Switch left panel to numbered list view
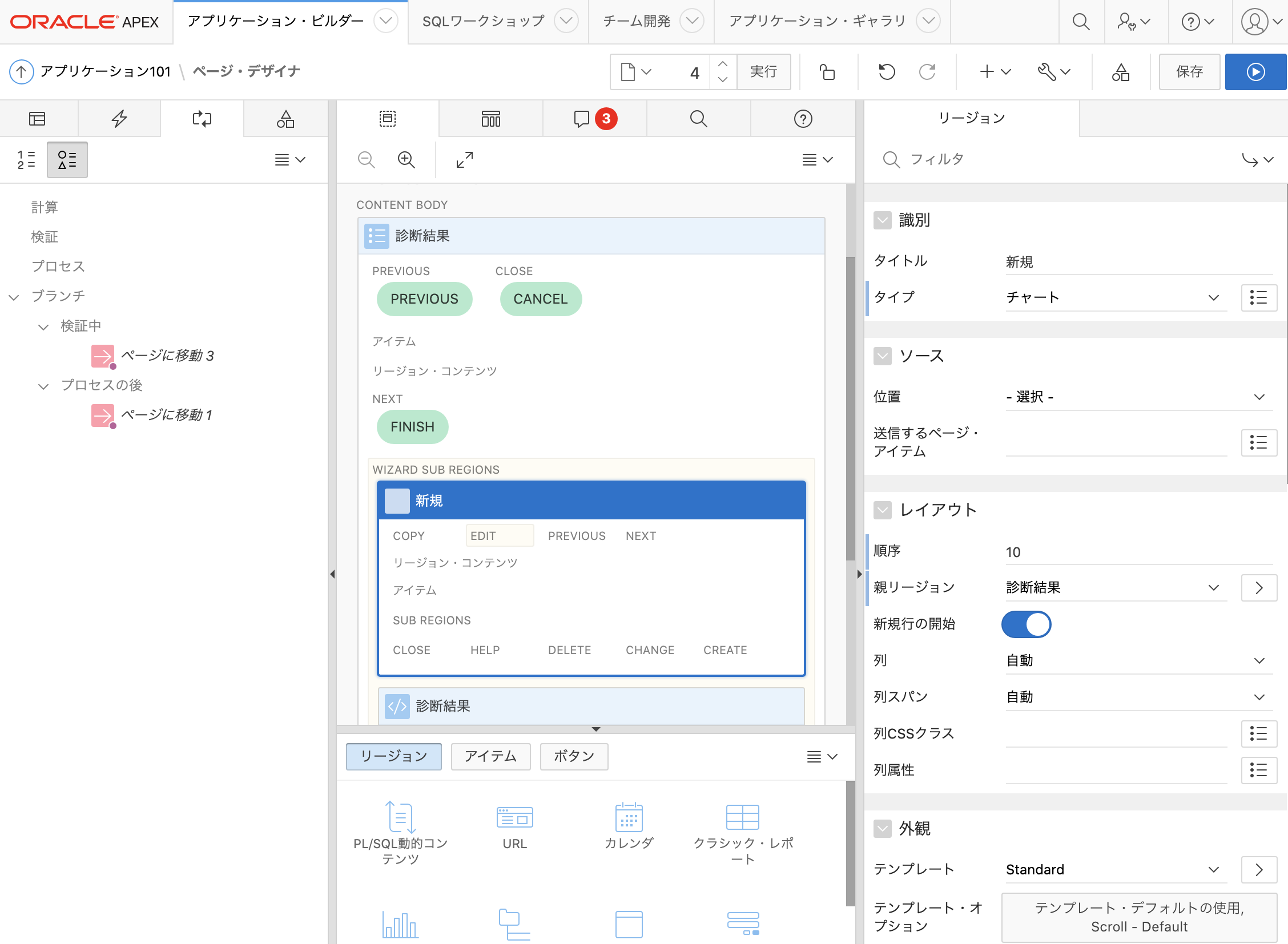Screen dimensions: 1288x944 point(24,160)
